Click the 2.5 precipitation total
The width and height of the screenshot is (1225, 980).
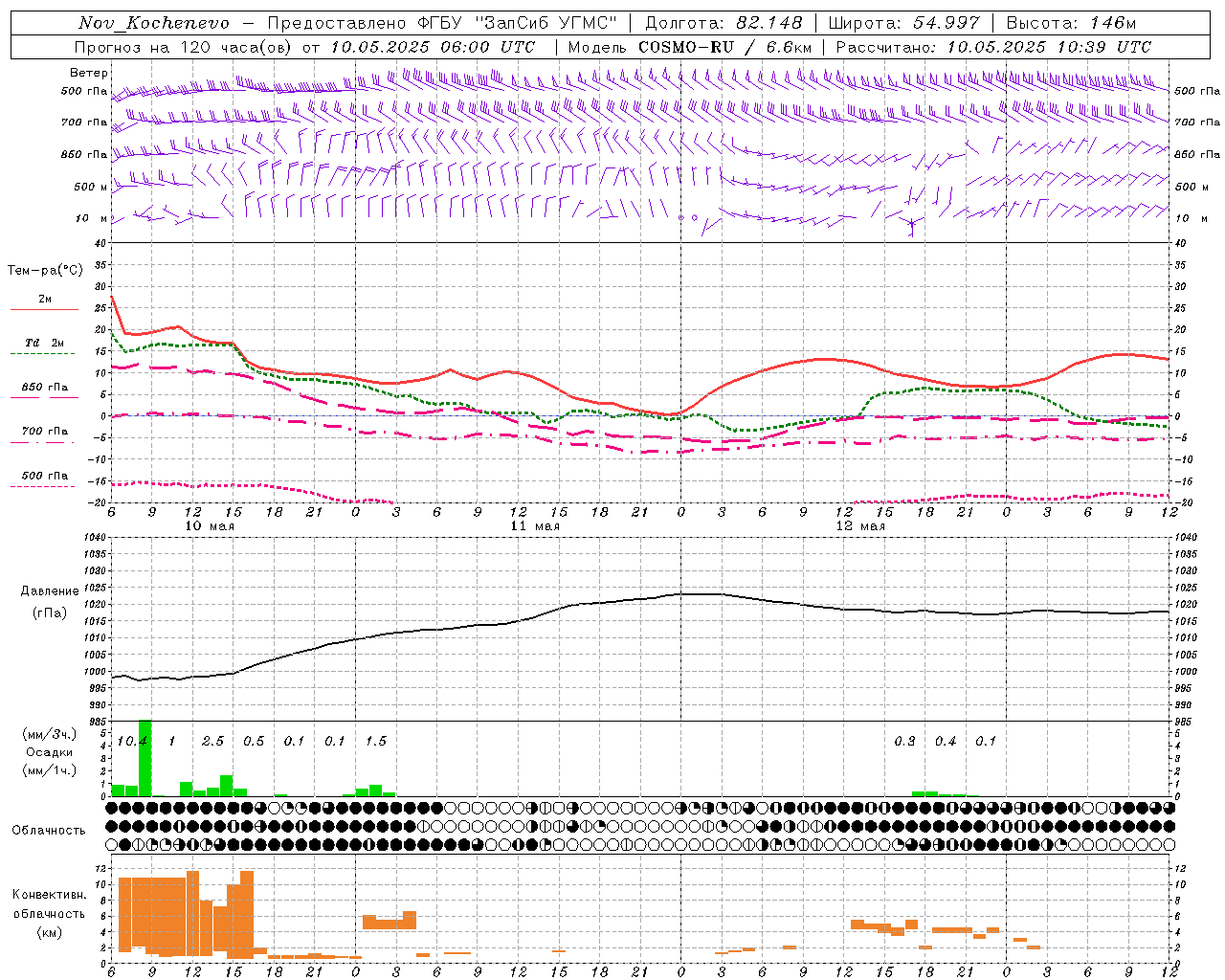pos(212,742)
